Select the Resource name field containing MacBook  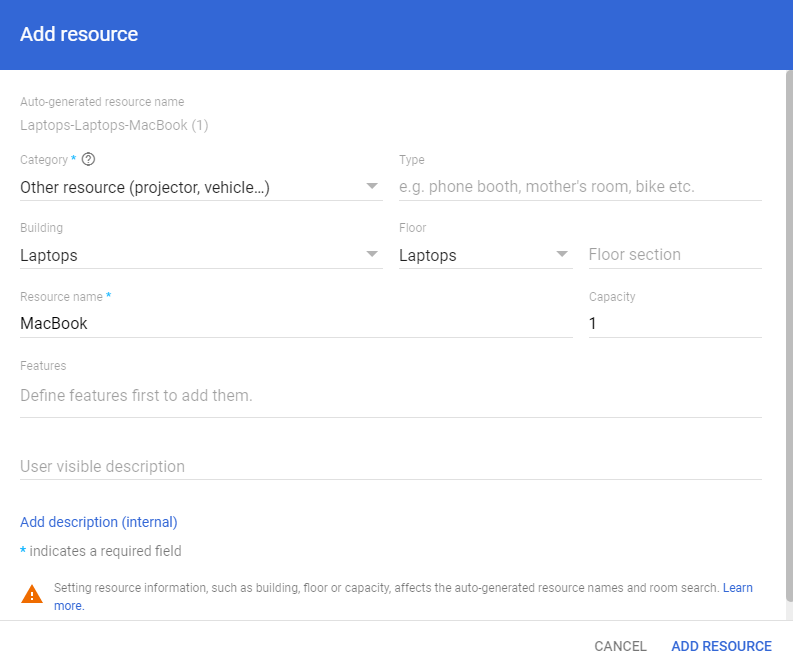295,323
